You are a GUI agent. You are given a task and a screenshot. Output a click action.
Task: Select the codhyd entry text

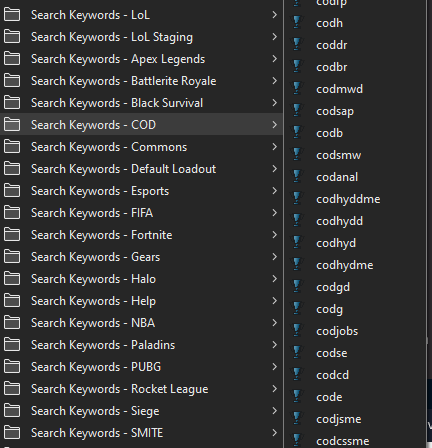(336, 243)
